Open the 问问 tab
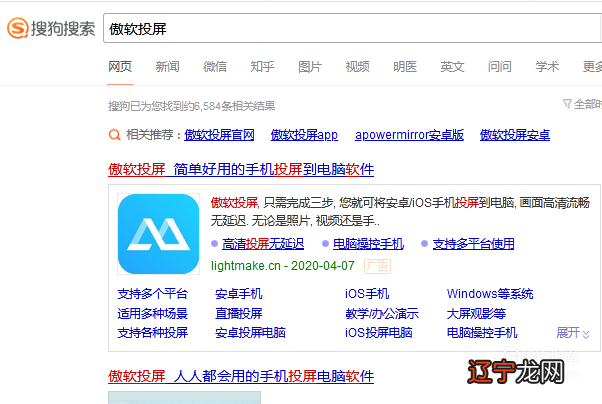Viewport: 602px width, 404px height. (500, 67)
